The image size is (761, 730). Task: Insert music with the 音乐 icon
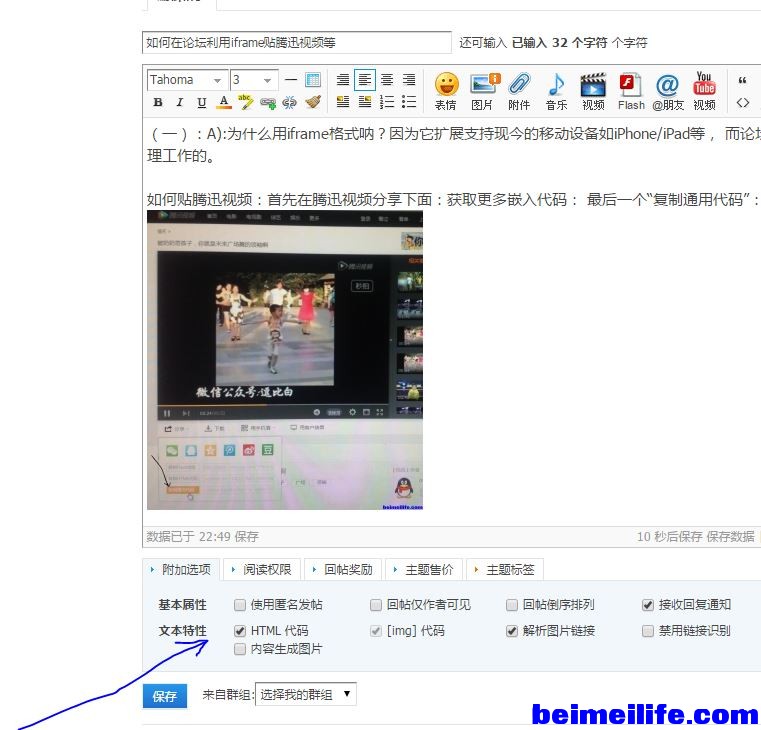[556, 89]
